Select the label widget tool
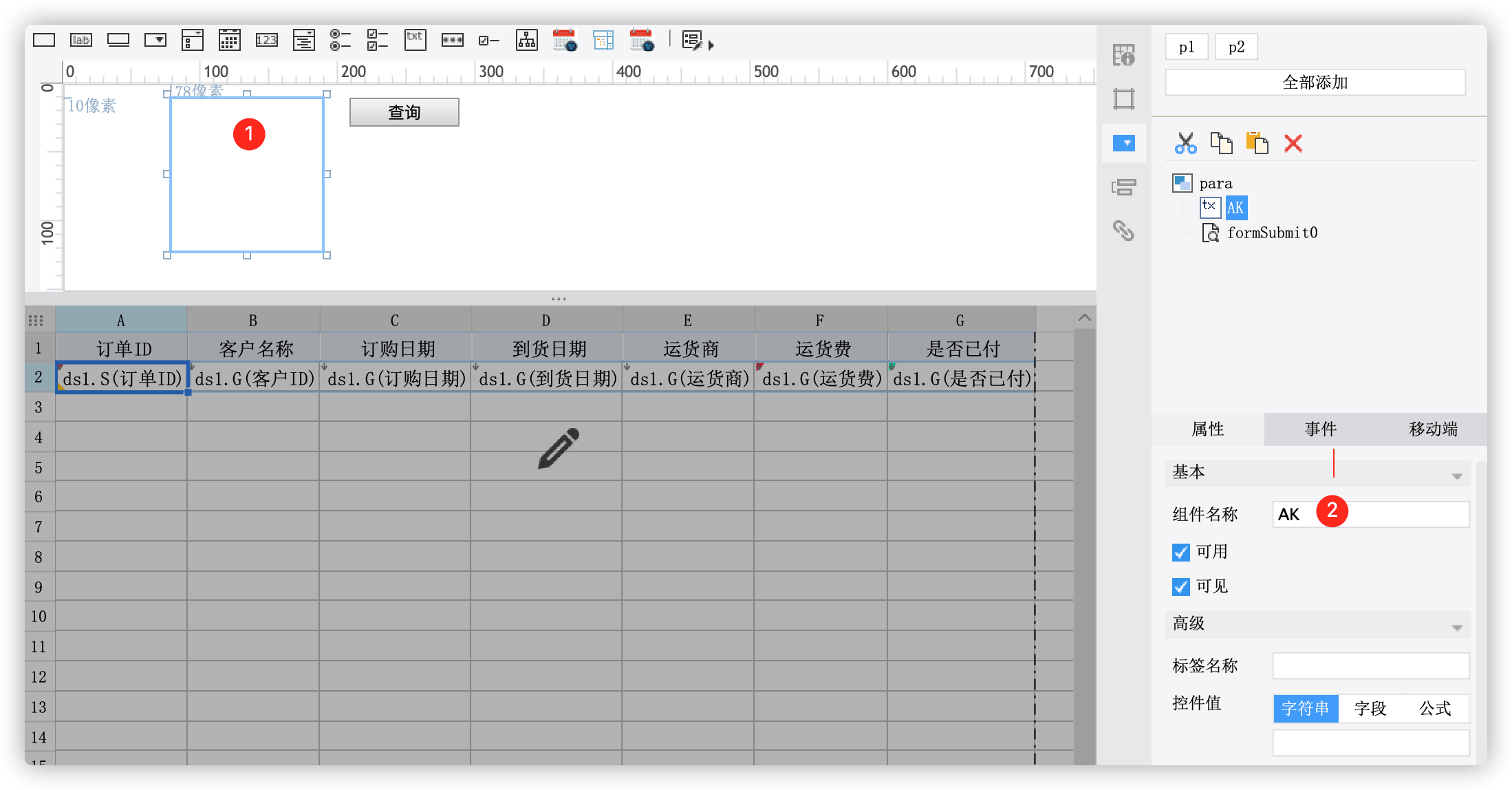This screenshot has height=790, width=1512. coord(81,41)
